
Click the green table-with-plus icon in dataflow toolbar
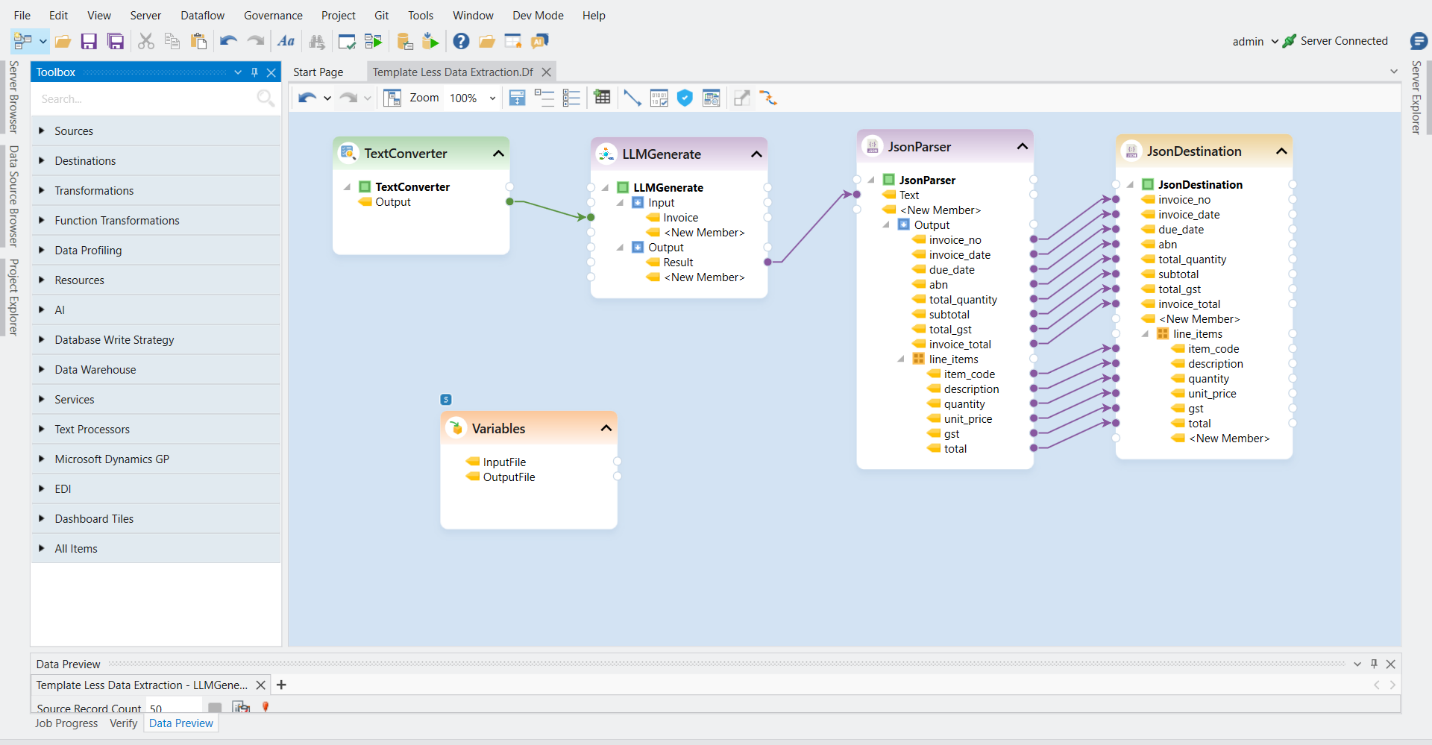pos(602,98)
